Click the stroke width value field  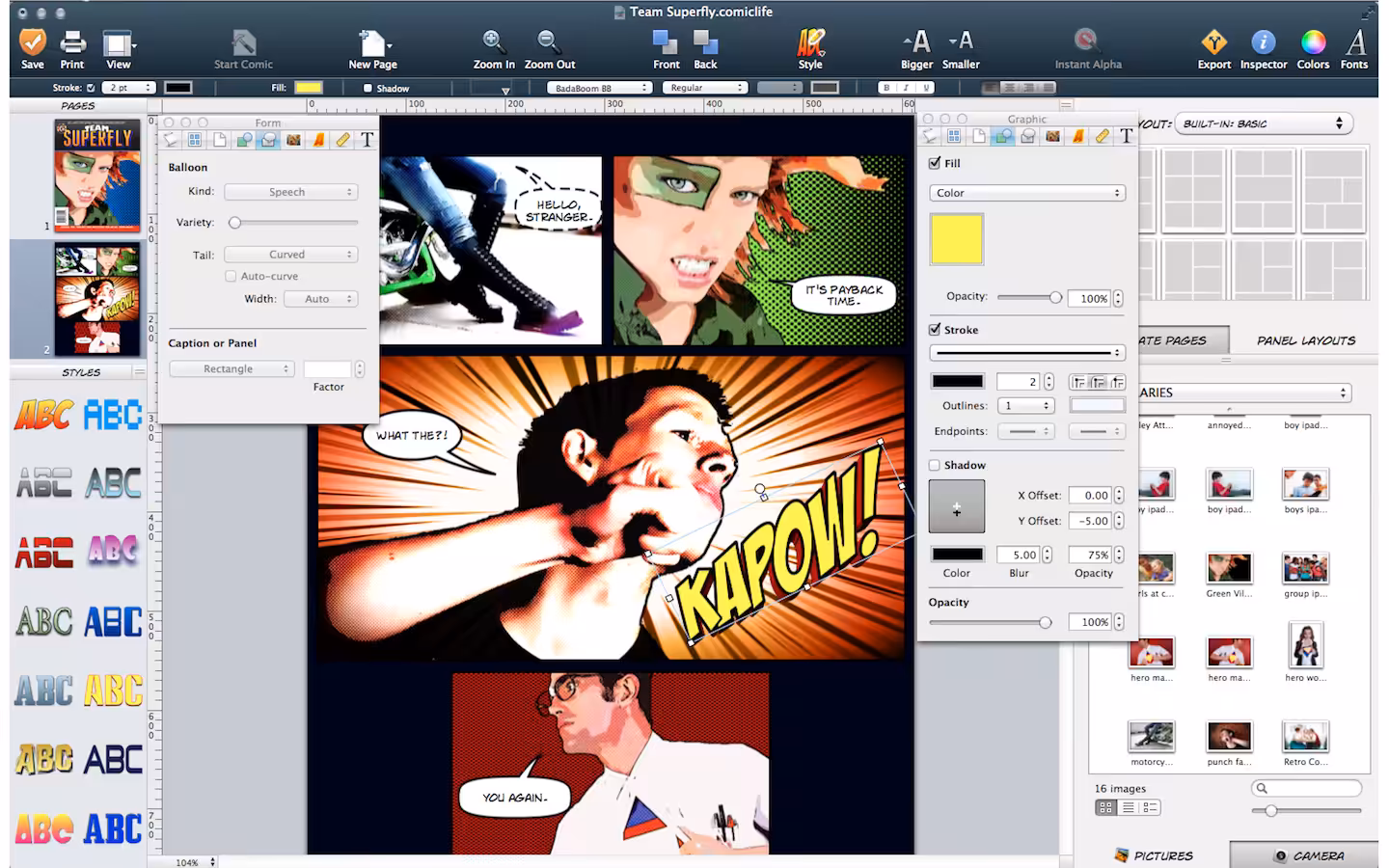tap(1019, 382)
